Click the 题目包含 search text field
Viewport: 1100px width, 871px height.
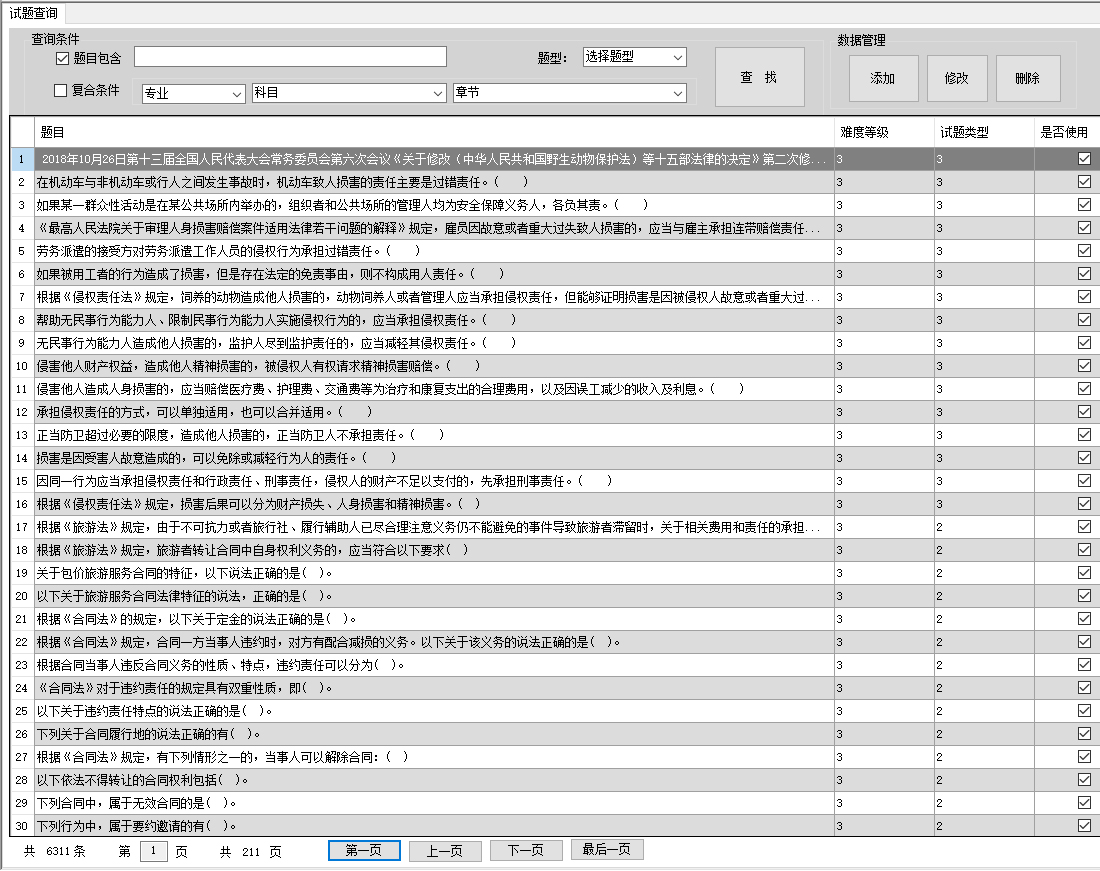click(290, 57)
